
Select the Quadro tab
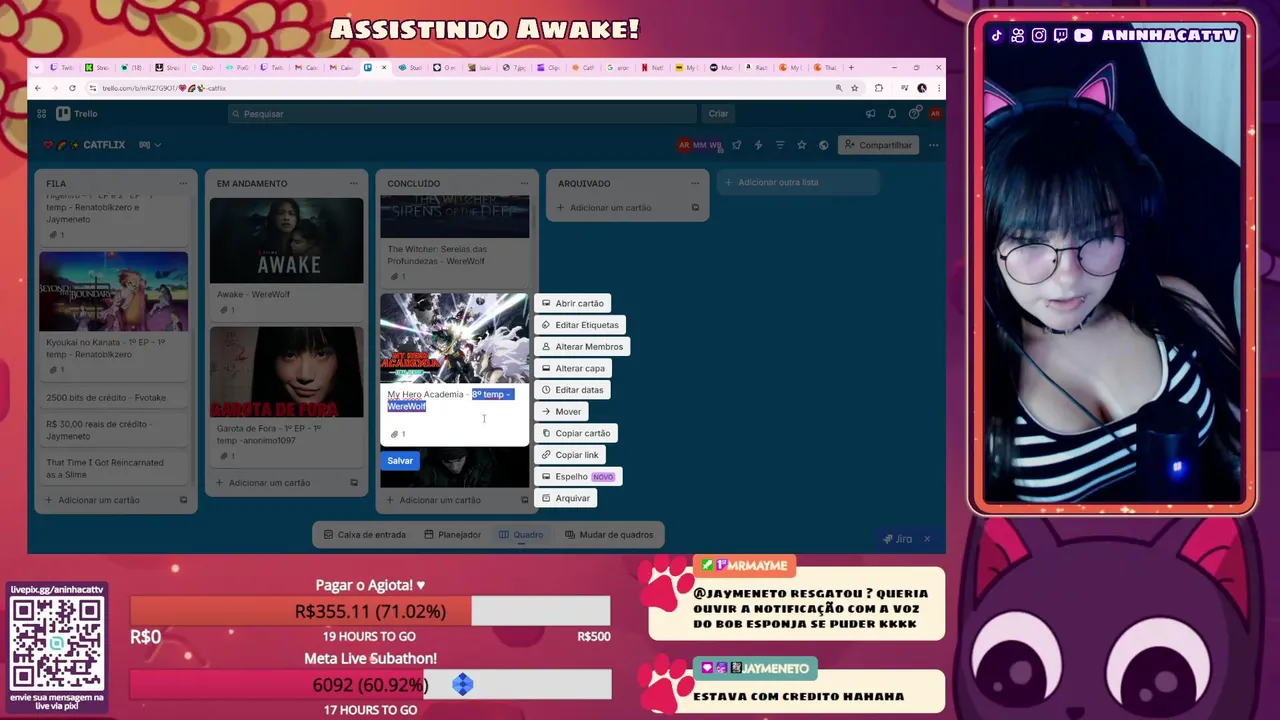pos(521,535)
